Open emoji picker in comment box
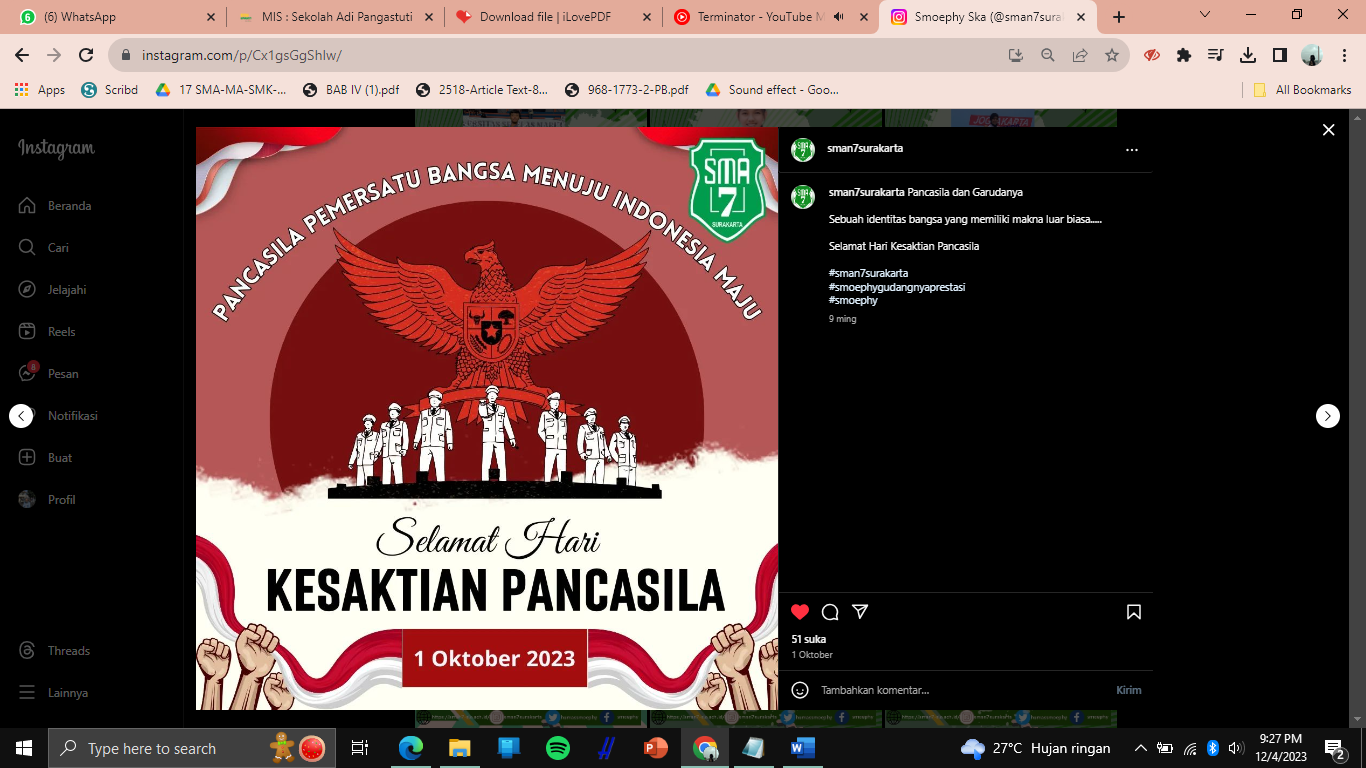The image size is (1366, 768). 800,690
